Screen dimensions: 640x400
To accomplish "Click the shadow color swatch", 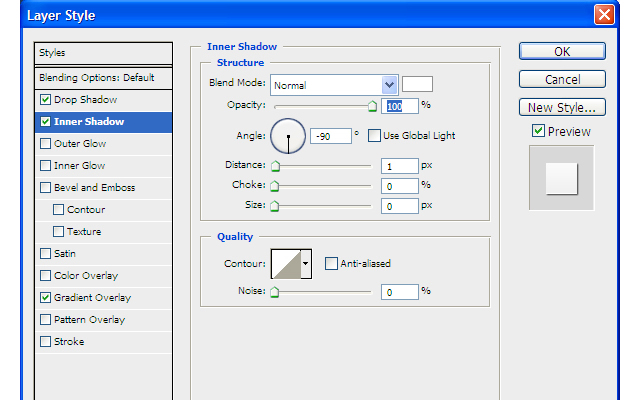I will click(417, 85).
